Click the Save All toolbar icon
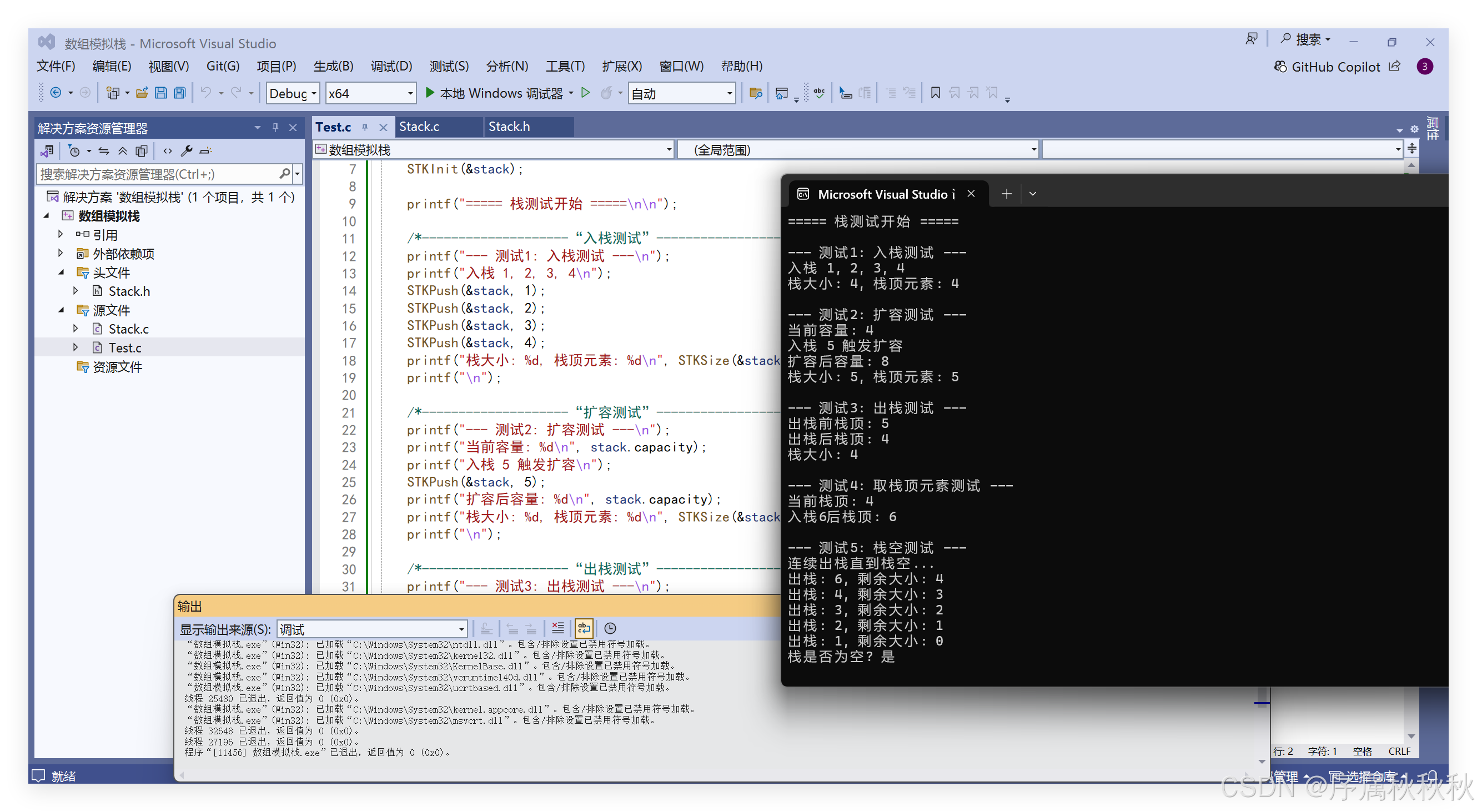 pyautogui.click(x=180, y=93)
